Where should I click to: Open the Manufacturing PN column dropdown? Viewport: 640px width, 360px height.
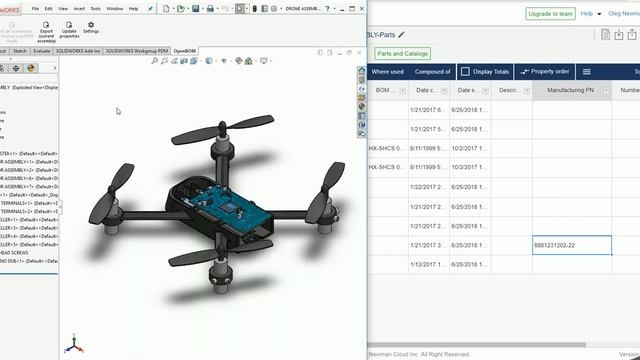point(606,90)
